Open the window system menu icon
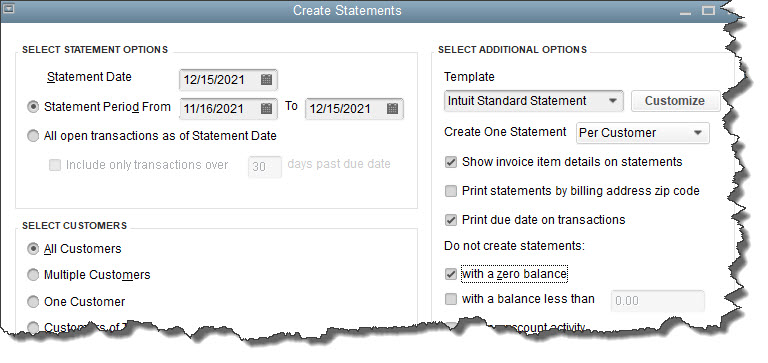Image resolution: width=768 pixels, height=363 pixels. tap(8, 9)
